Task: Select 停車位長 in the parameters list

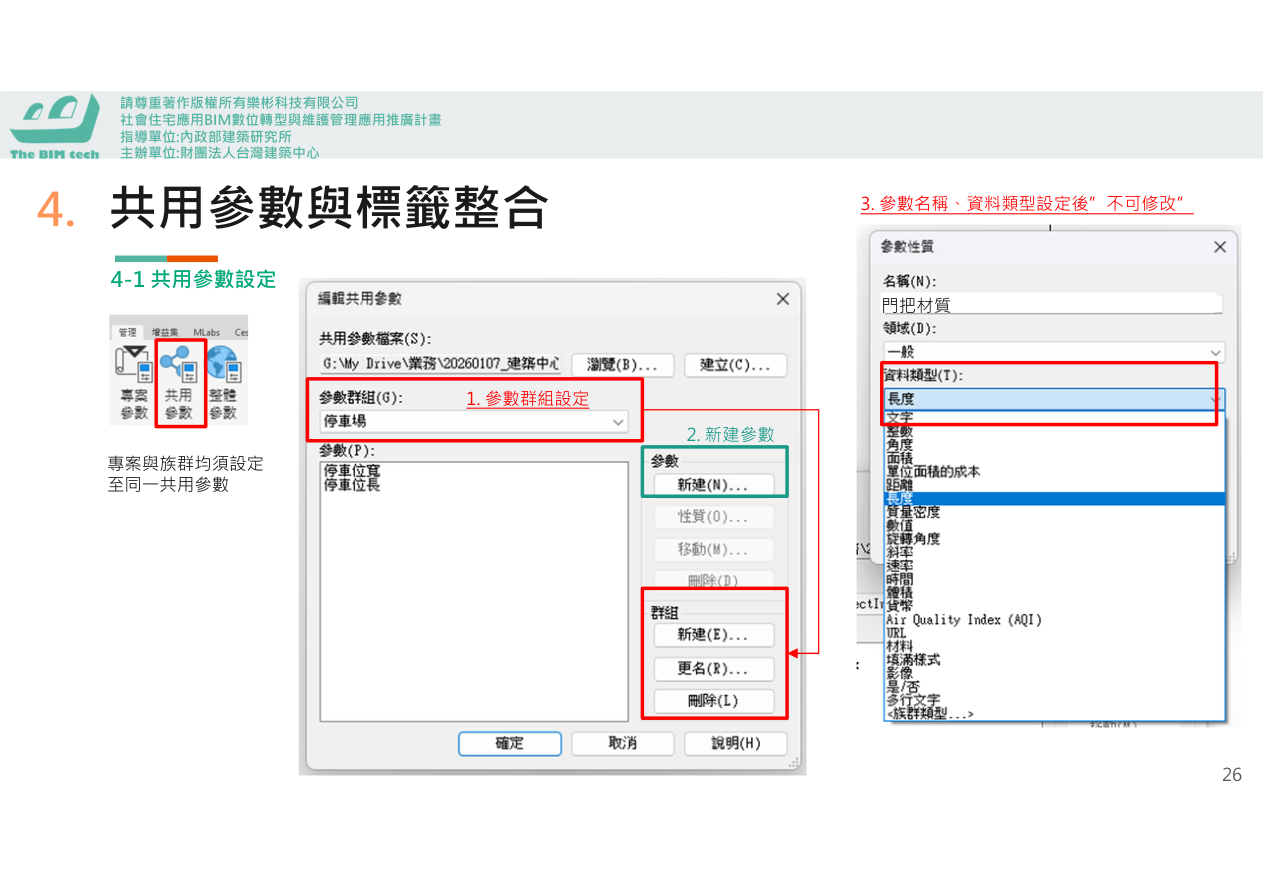Action: coord(351,485)
